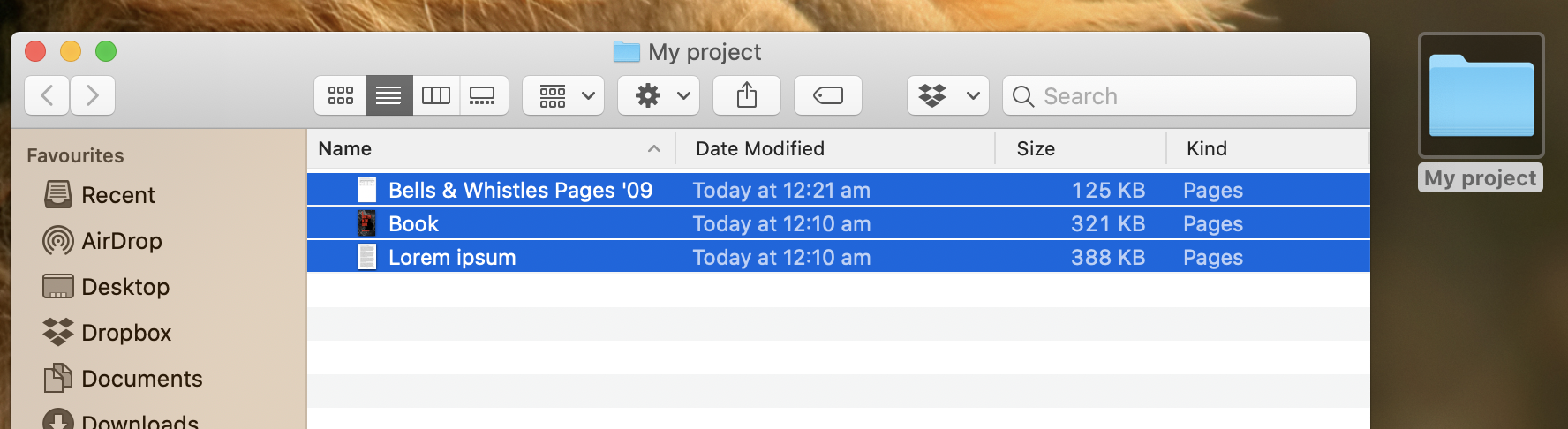Select the Book Pages file
This screenshot has width=1568, height=429.
click(413, 224)
